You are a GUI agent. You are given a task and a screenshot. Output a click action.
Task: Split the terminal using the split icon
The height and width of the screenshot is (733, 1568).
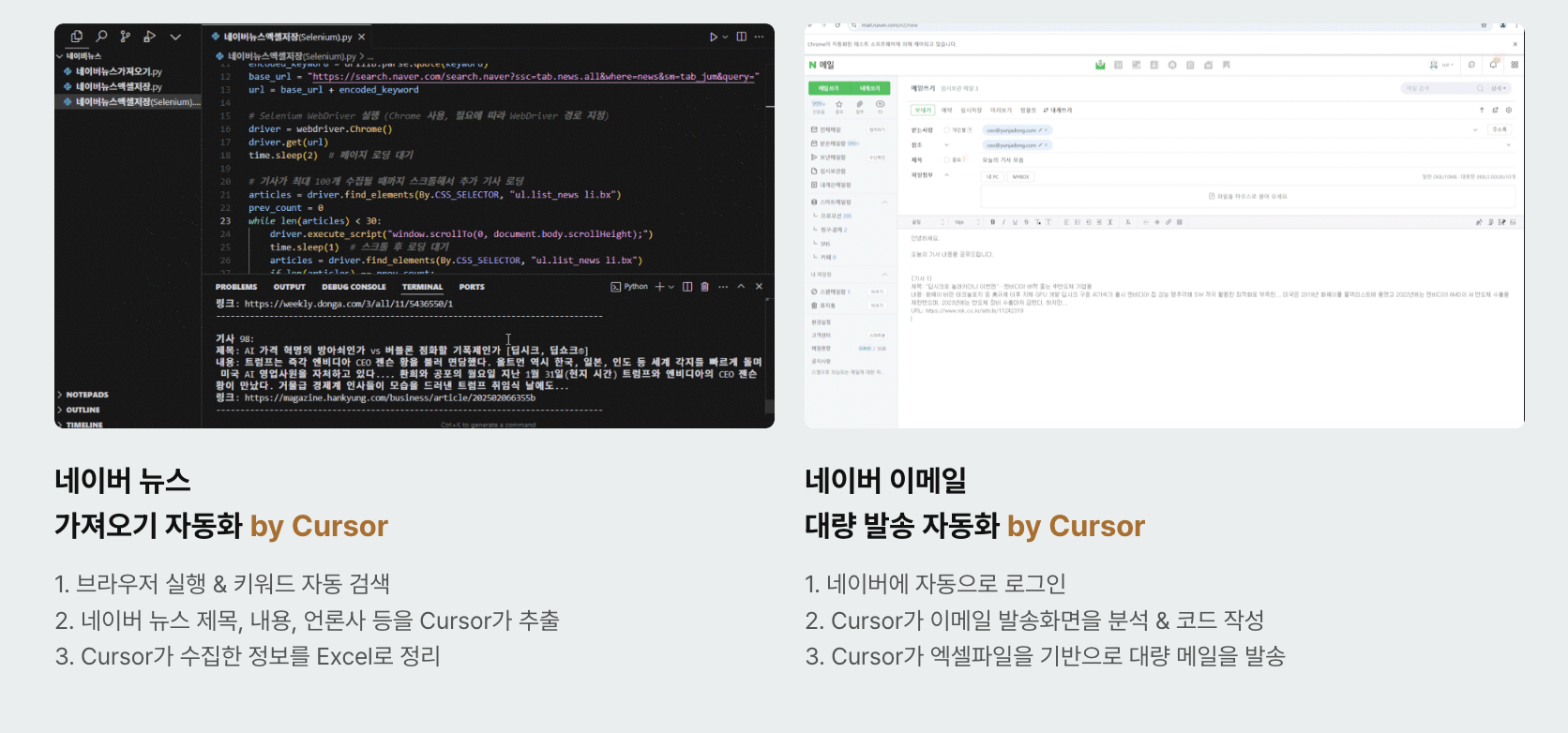point(687,287)
